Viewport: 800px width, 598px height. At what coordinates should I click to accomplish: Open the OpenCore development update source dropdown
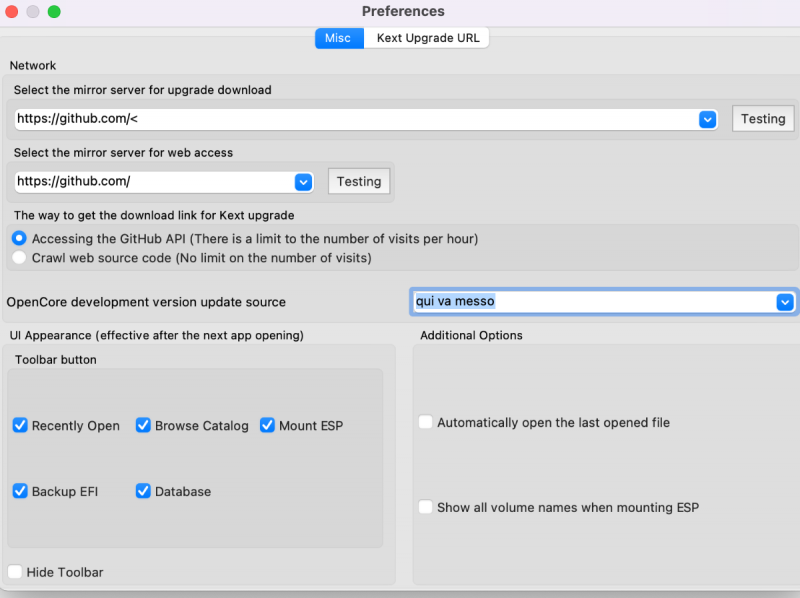click(x=786, y=302)
